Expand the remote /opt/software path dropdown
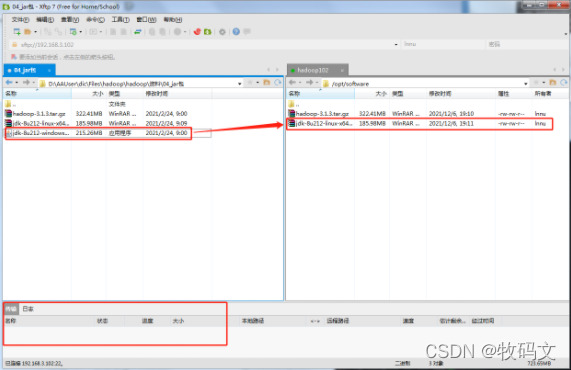The width and height of the screenshot is (571, 370). [525, 83]
